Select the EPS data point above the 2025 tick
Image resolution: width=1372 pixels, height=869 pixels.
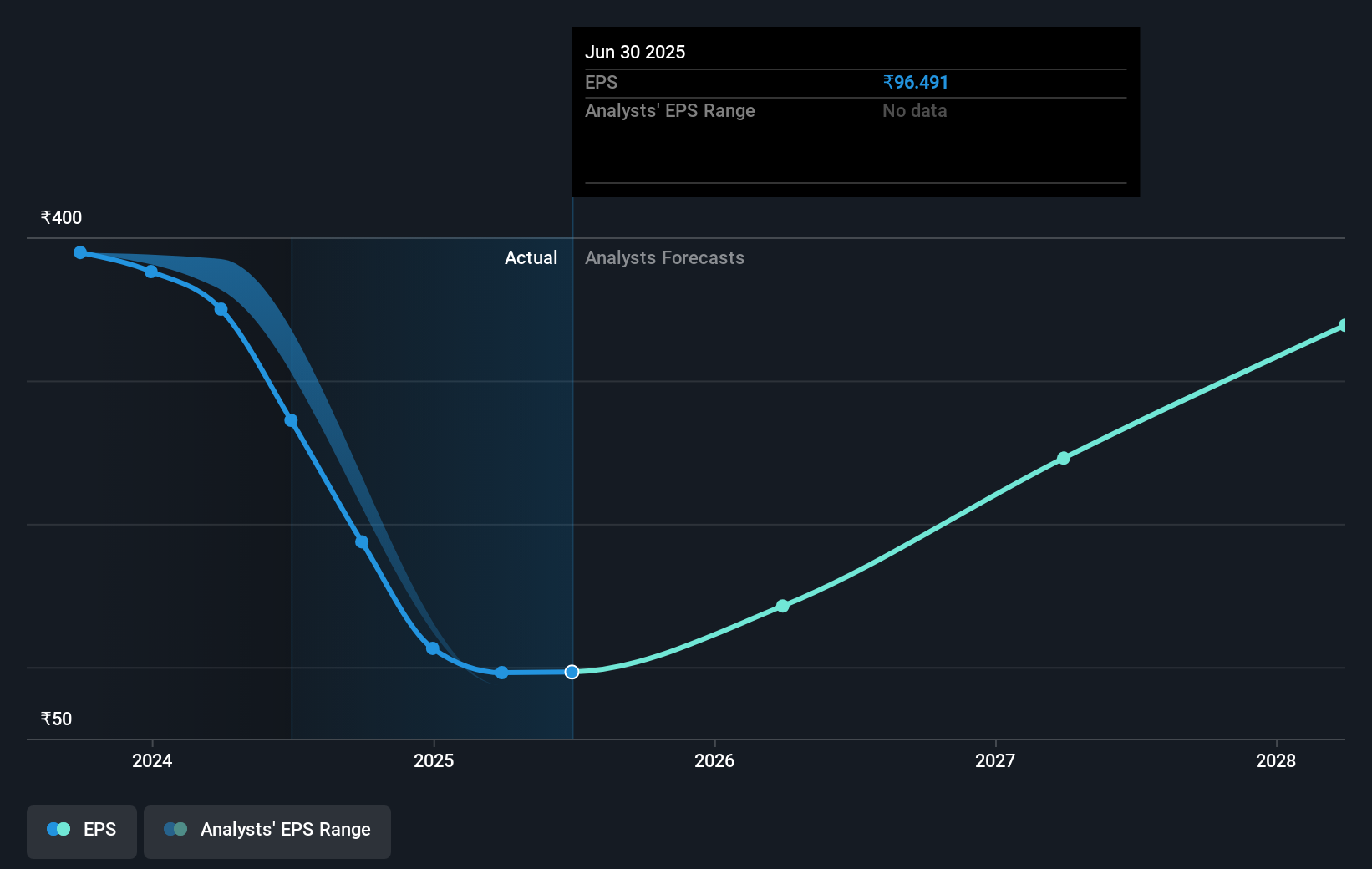point(433,648)
